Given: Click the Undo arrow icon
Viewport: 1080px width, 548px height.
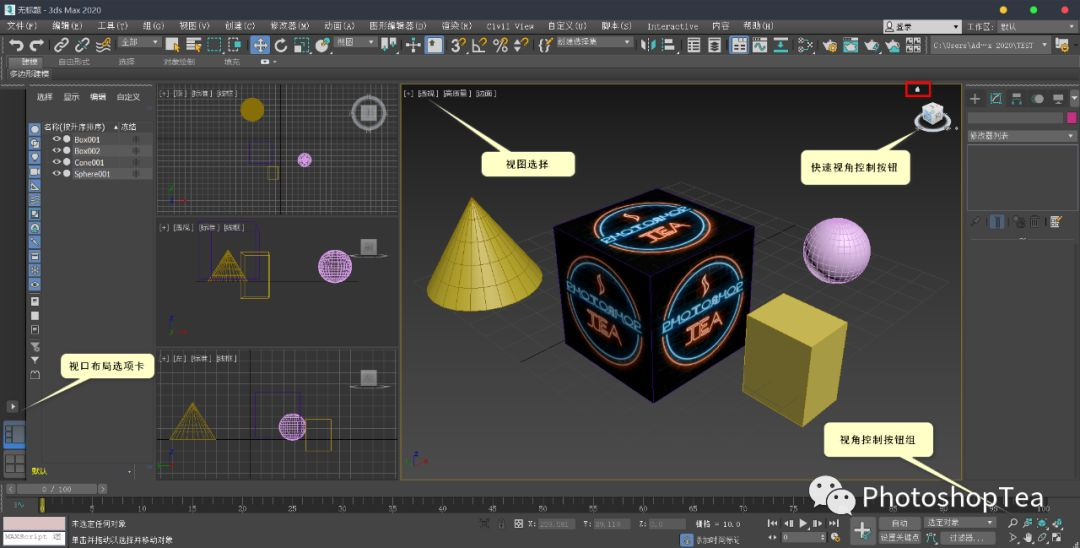Looking at the screenshot, I should point(16,45).
